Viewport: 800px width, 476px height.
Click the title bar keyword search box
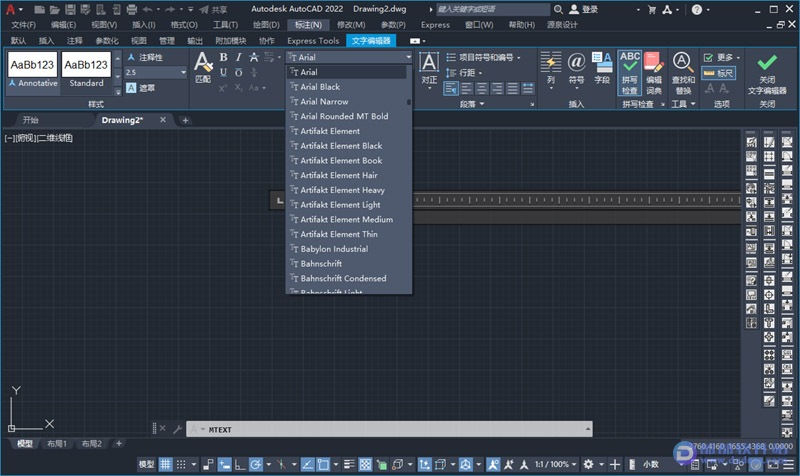tap(493, 9)
